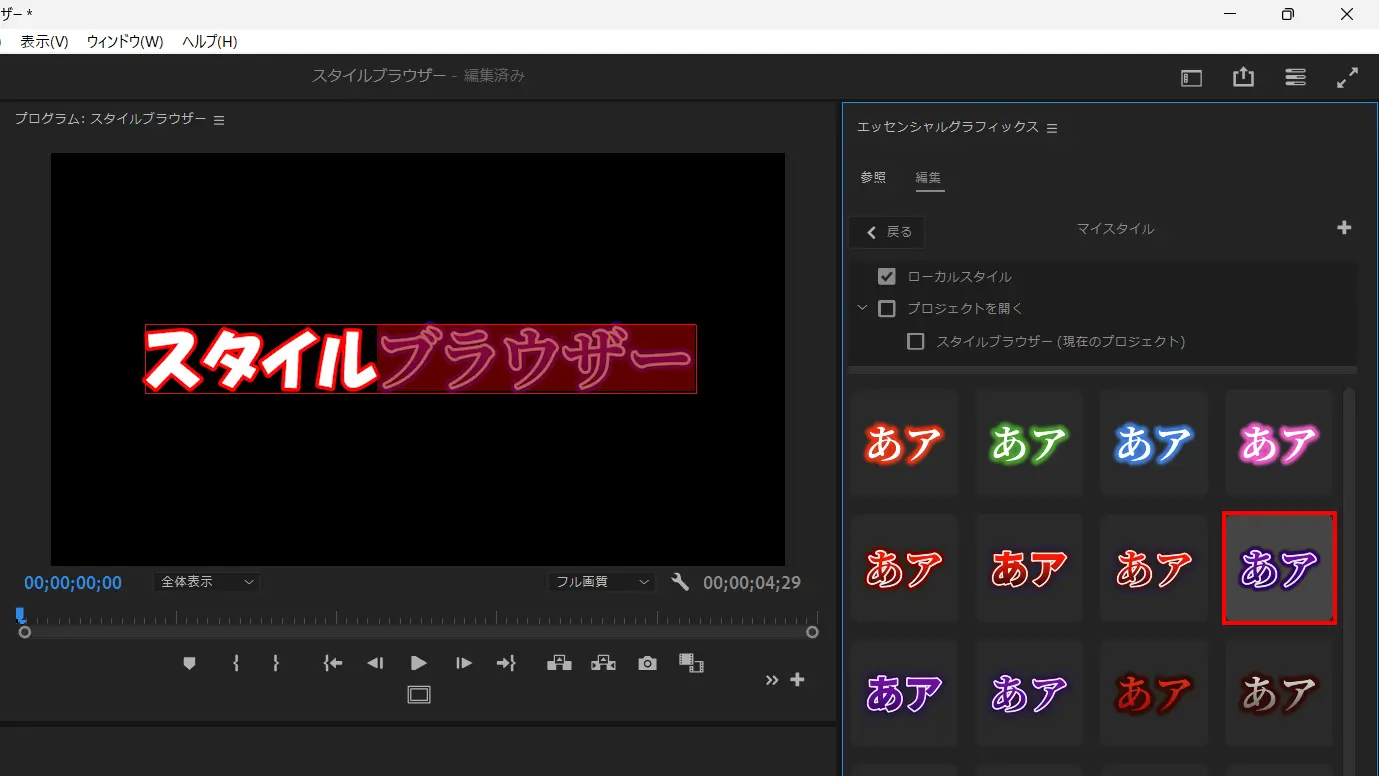Click the blue playhead on time ruler
This screenshot has height=776, width=1379.
[20, 615]
